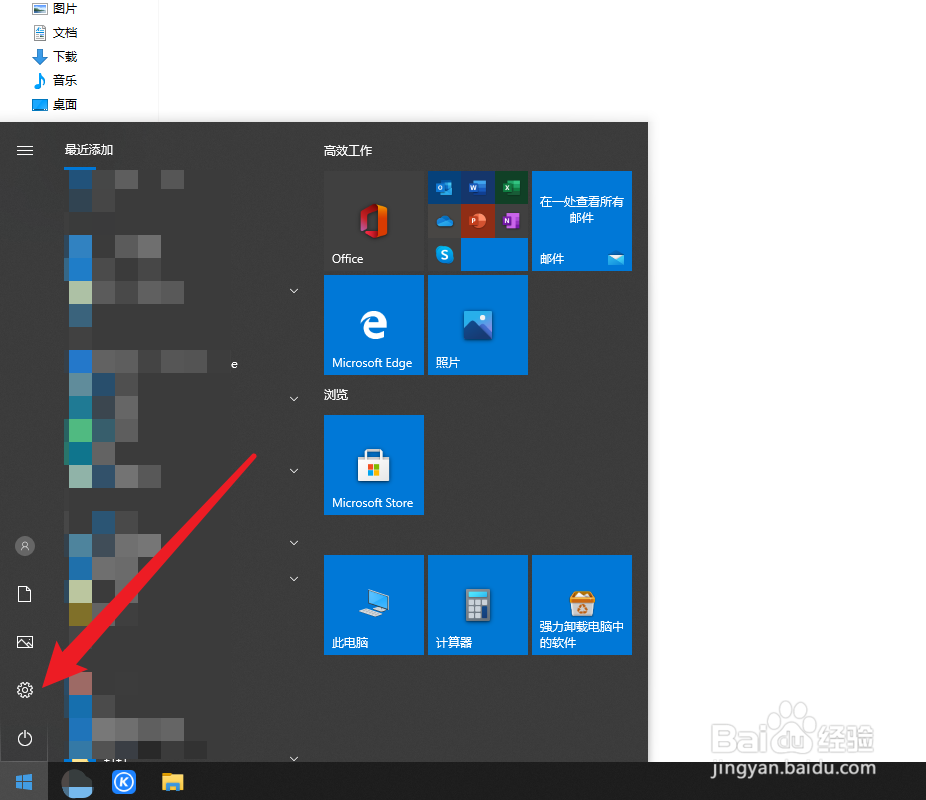Expand the fifth app list chevron
Viewport: 926px width, 800px height.
[x=294, y=579]
